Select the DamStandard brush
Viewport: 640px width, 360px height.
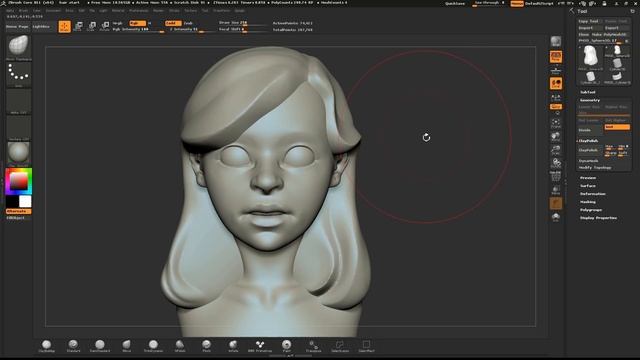pyautogui.click(x=100, y=346)
